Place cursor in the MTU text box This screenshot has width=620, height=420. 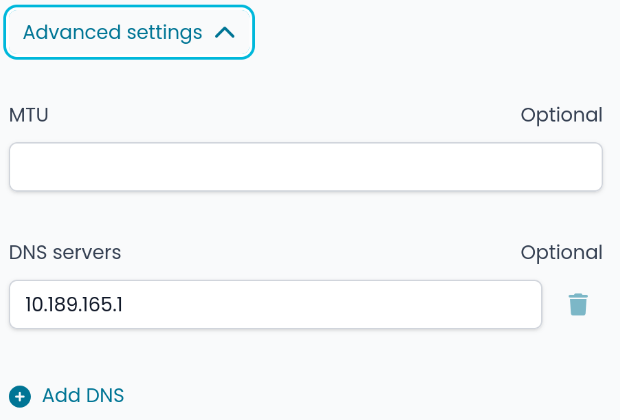coord(305,167)
